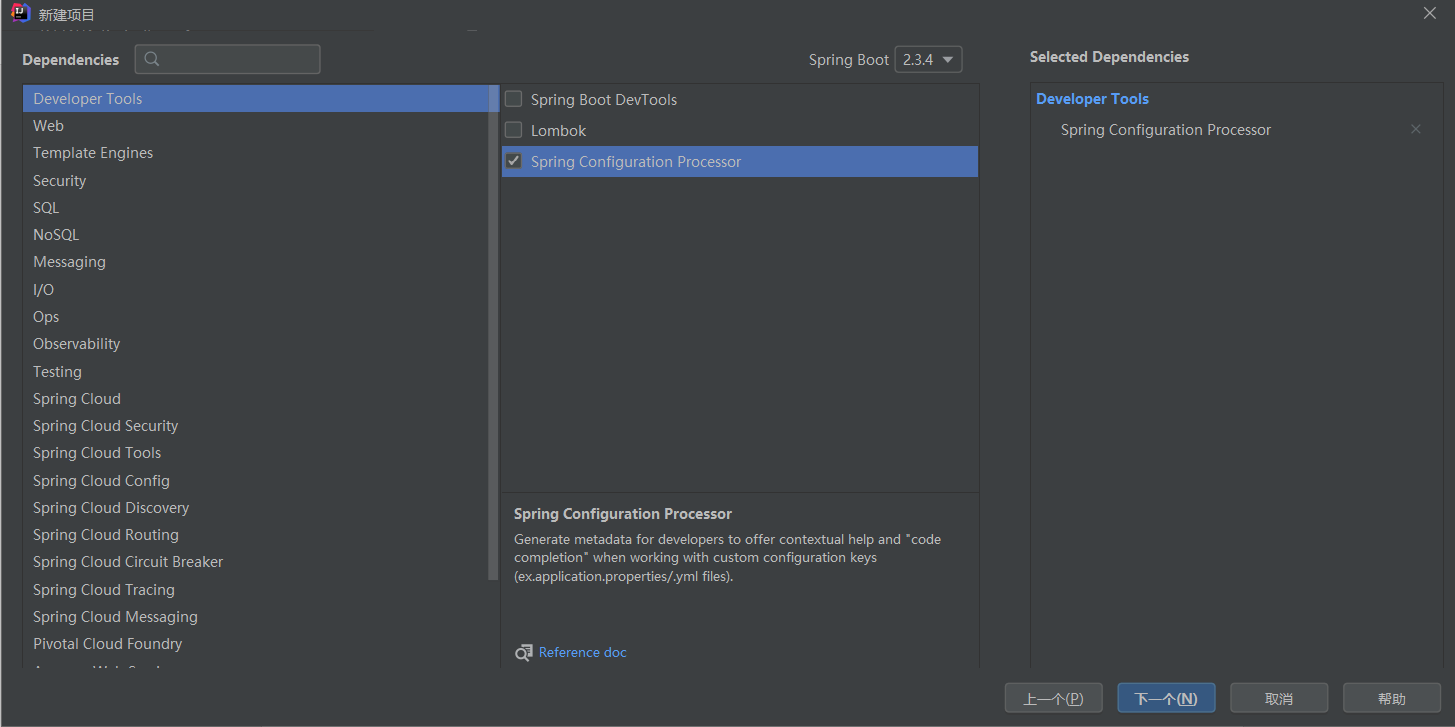
Task: Click the Developer Tools heading in Selected Dependencies
Action: (1092, 98)
